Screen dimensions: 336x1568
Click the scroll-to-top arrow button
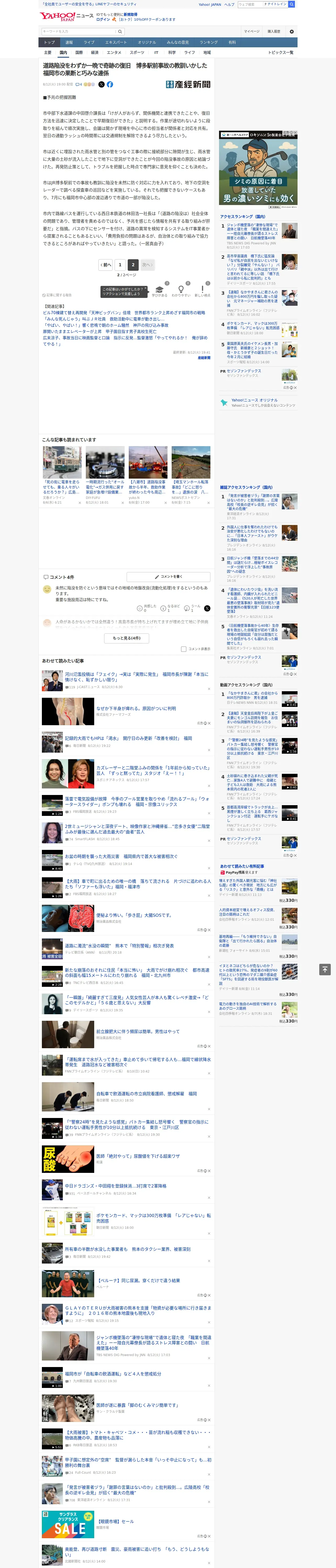325,969
